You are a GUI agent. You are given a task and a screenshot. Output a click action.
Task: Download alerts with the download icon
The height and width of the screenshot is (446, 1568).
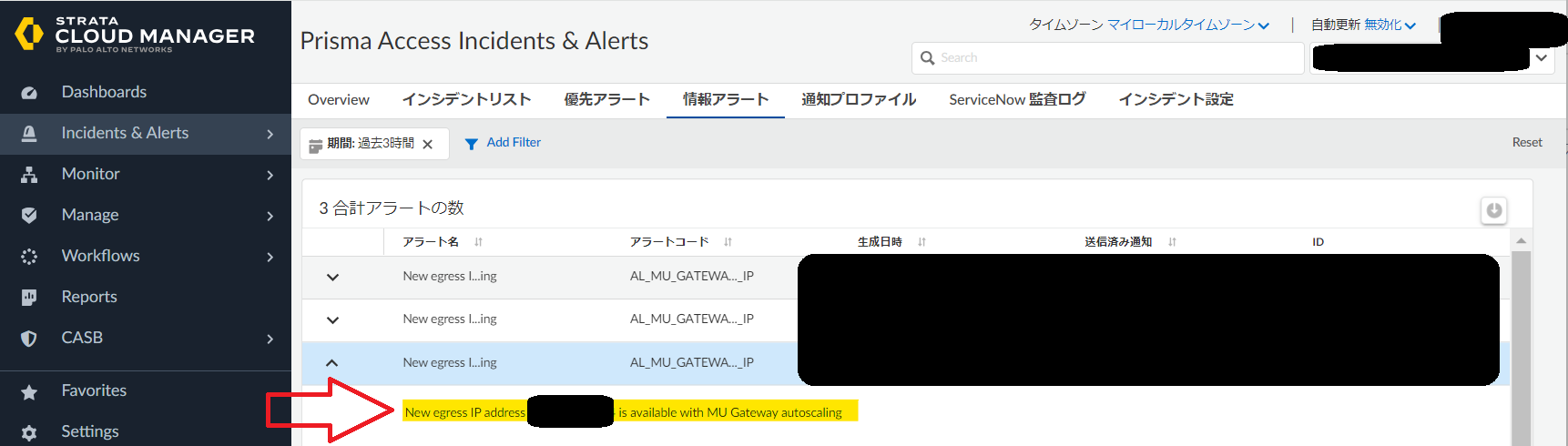[x=1494, y=210]
